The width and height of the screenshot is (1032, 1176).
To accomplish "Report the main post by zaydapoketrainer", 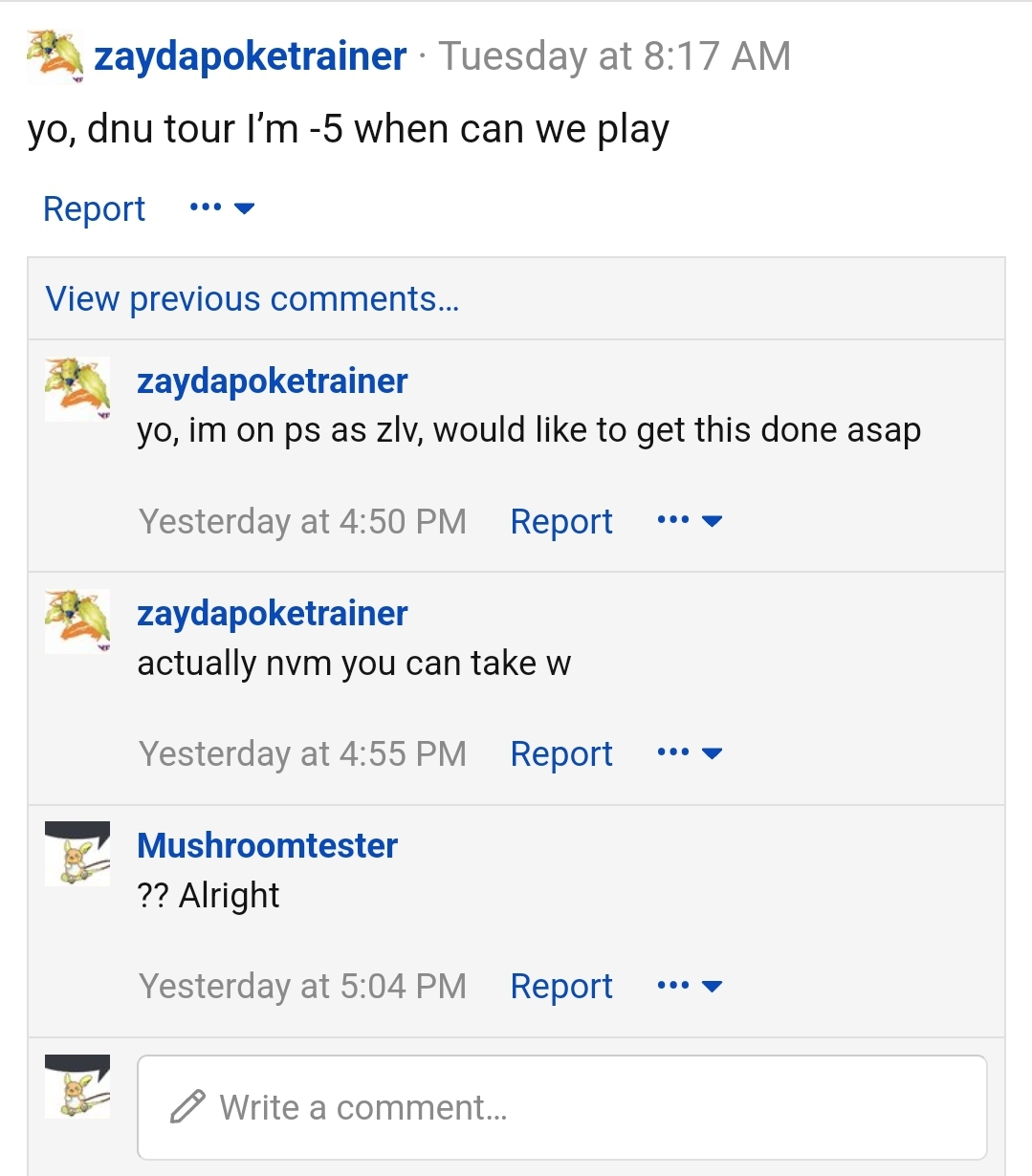I will pyautogui.click(x=94, y=208).
